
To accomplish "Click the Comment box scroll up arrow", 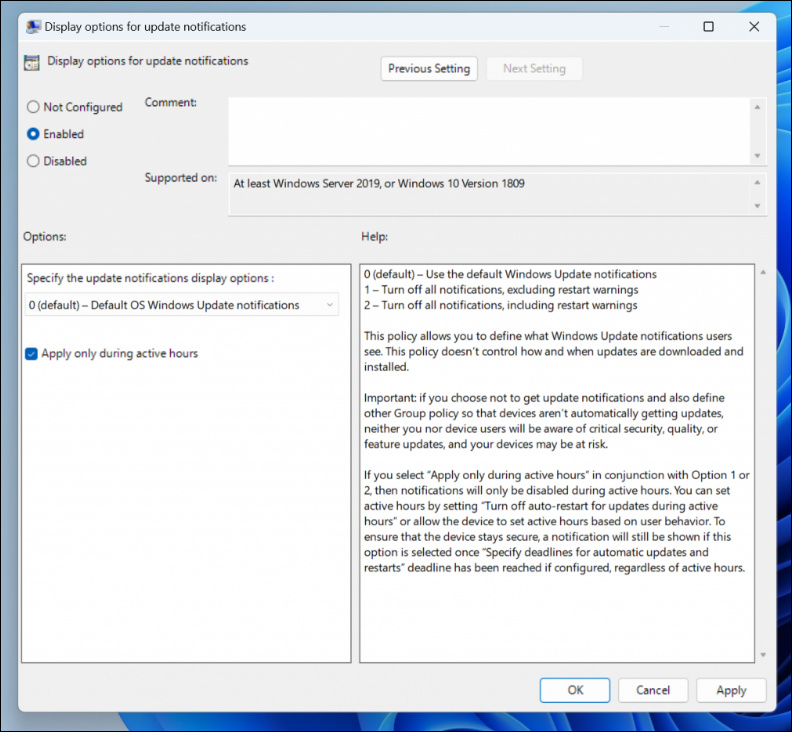I will coord(757,107).
